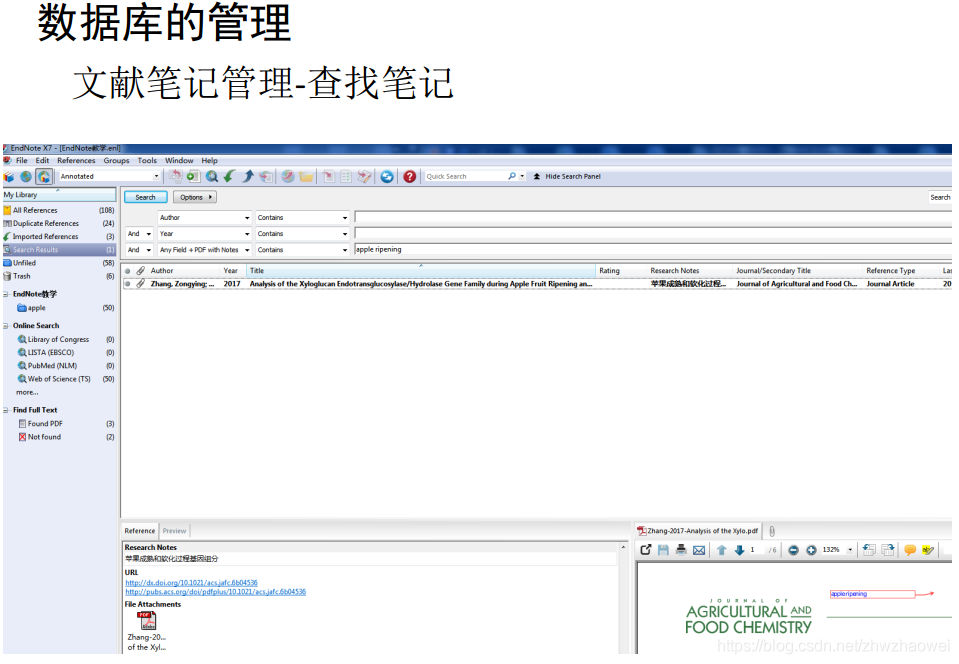This screenshot has height=664, width=959.
Task: Open PDF in external viewer icon
Action: coord(645,550)
